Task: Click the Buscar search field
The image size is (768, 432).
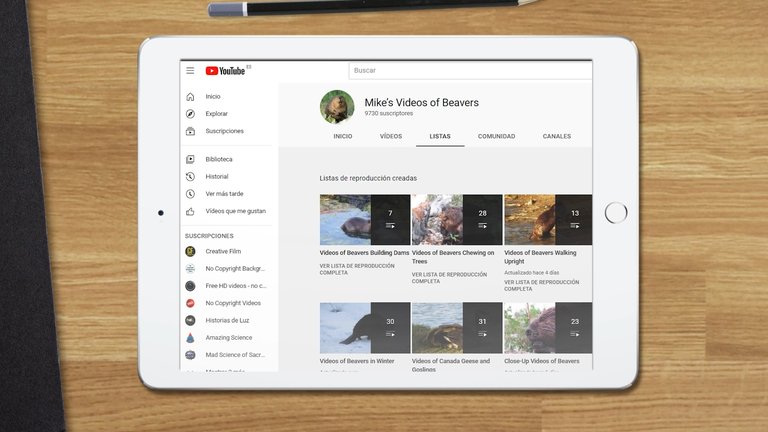Action: click(x=470, y=70)
